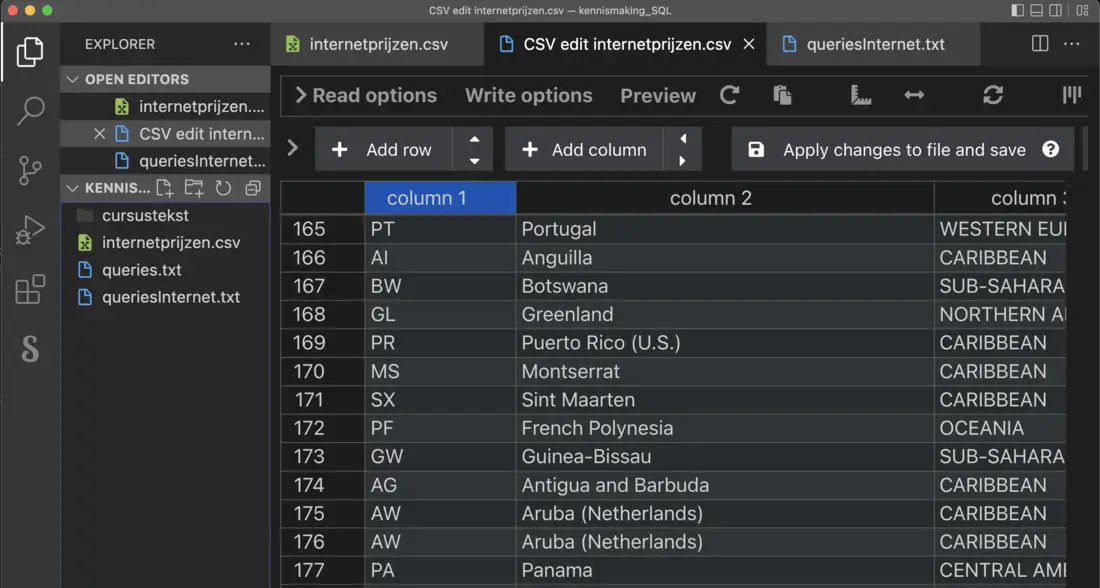Open the S extension icon in activity bar

coord(29,349)
